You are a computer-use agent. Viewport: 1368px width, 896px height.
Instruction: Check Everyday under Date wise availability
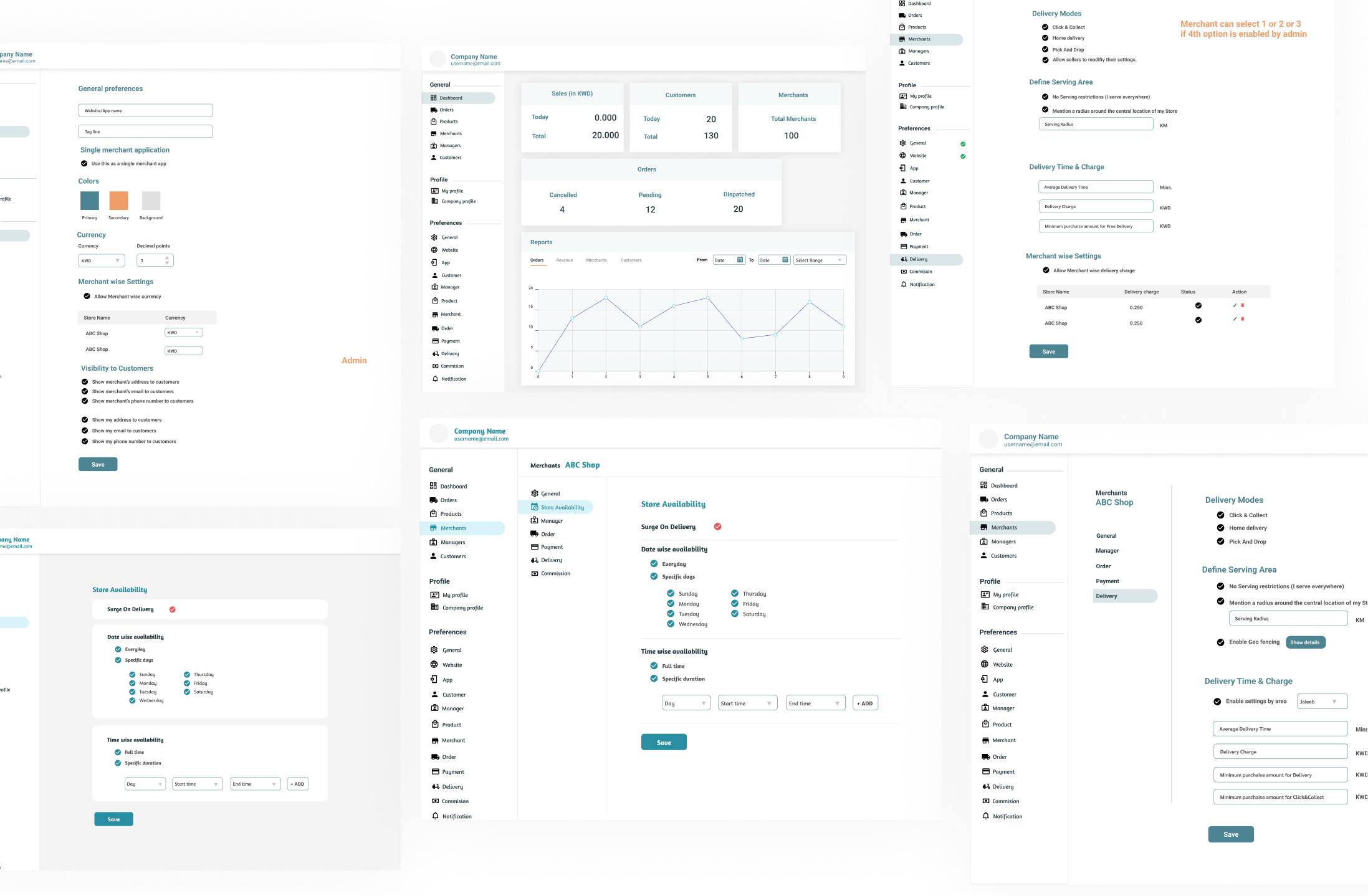pyautogui.click(x=654, y=563)
